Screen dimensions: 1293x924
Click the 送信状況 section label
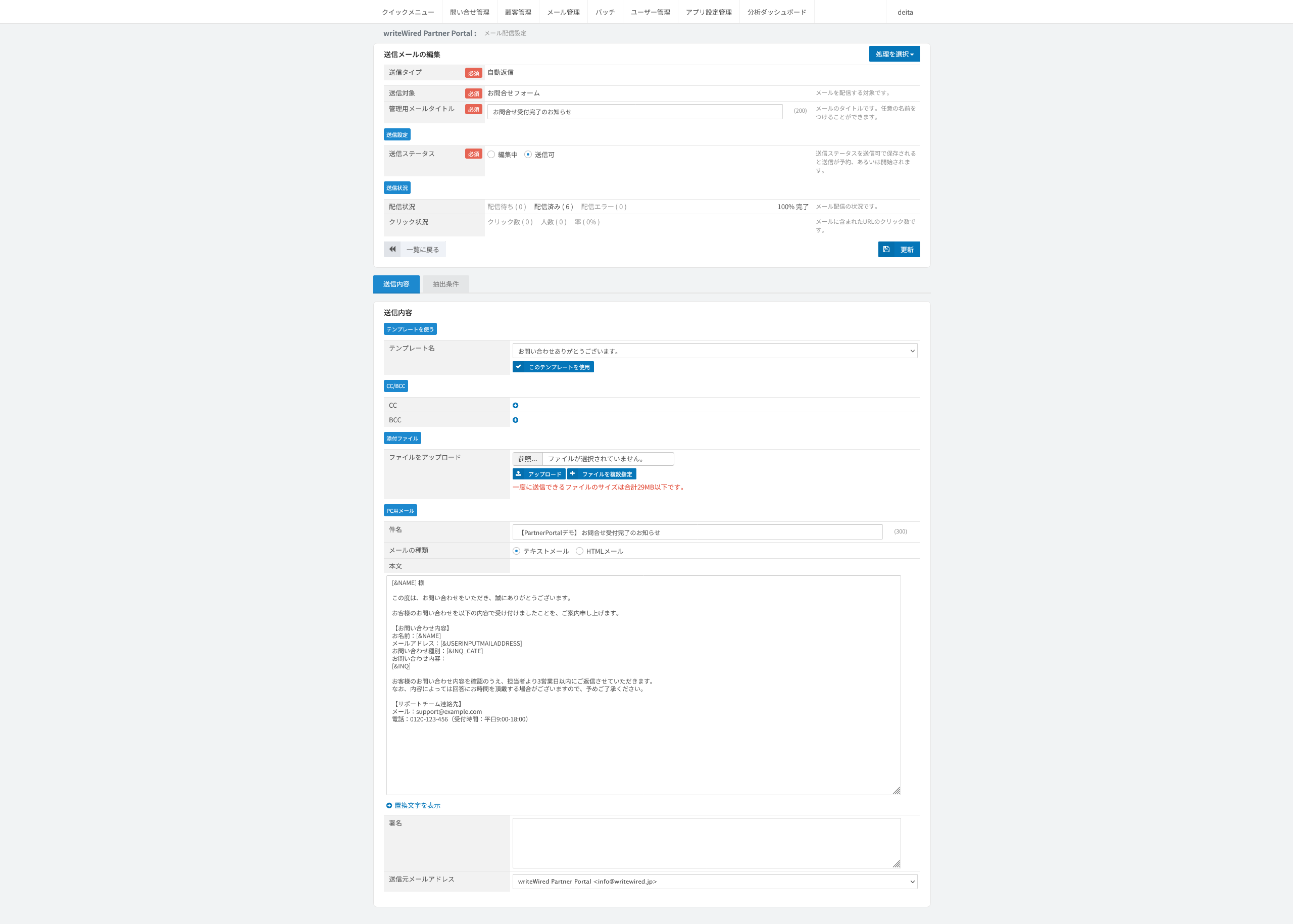pyautogui.click(x=397, y=188)
